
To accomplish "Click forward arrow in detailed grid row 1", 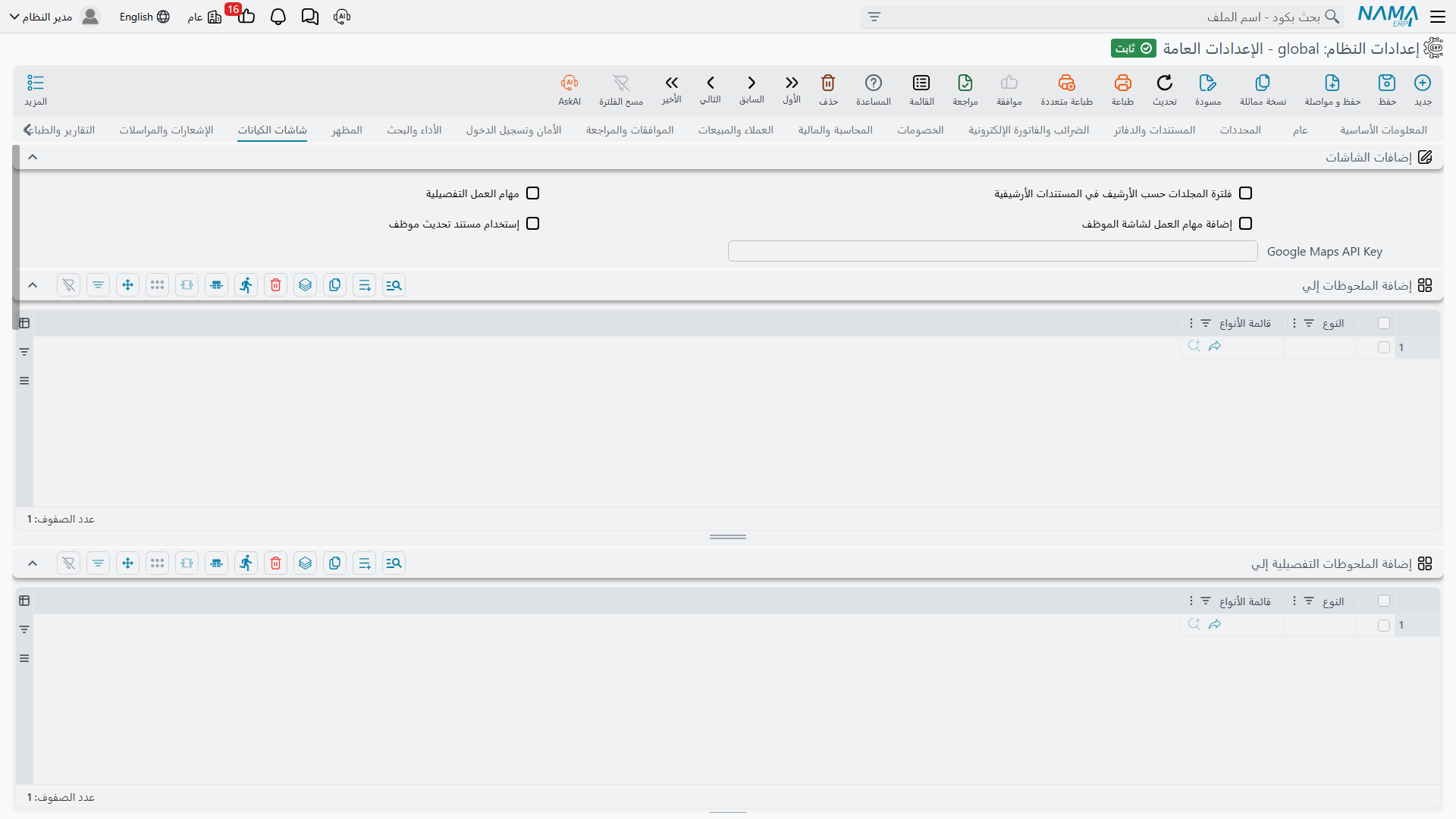I will coord(1215,624).
